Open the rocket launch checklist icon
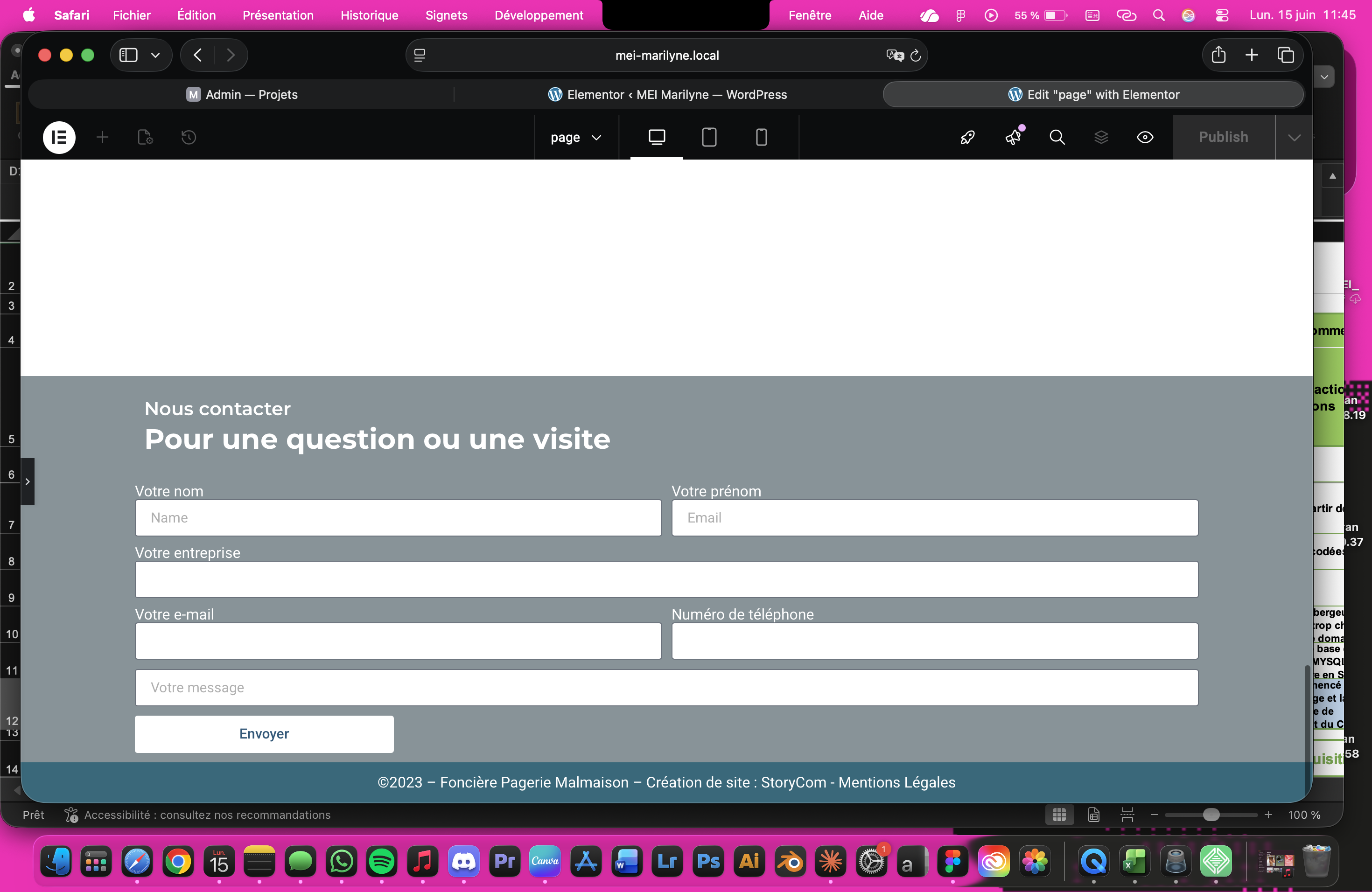Viewport: 1372px width, 892px height. [x=967, y=137]
